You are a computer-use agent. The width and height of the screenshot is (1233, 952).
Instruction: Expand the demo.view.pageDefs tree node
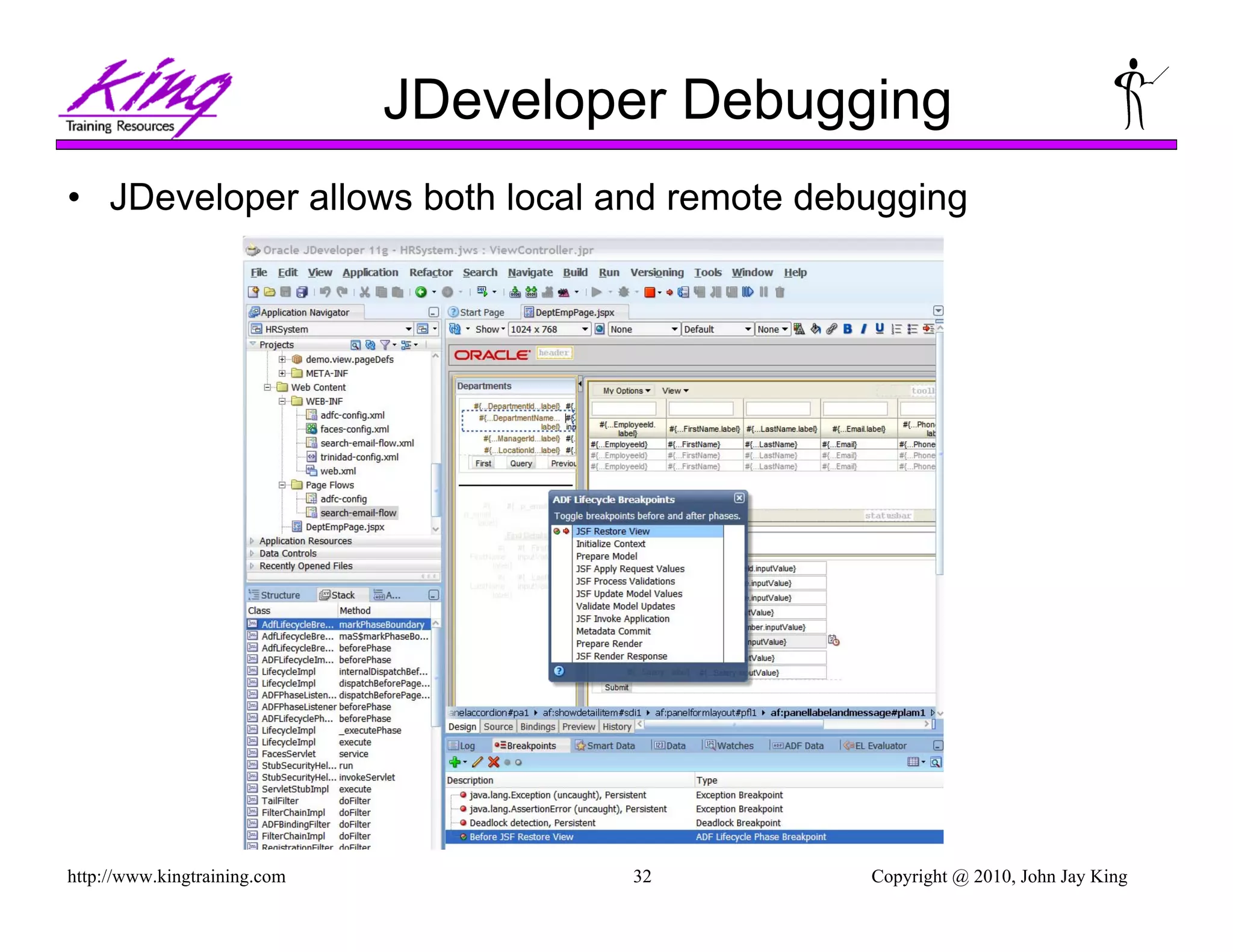(282, 359)
